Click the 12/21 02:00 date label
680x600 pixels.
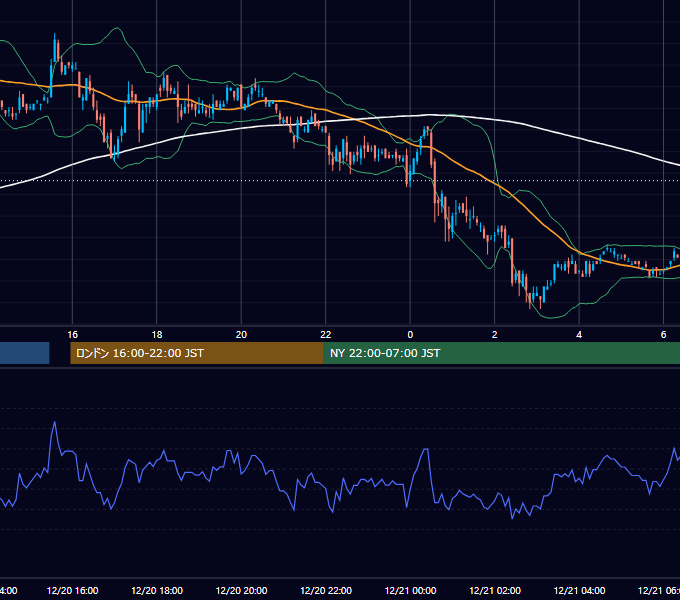[495, 590]
